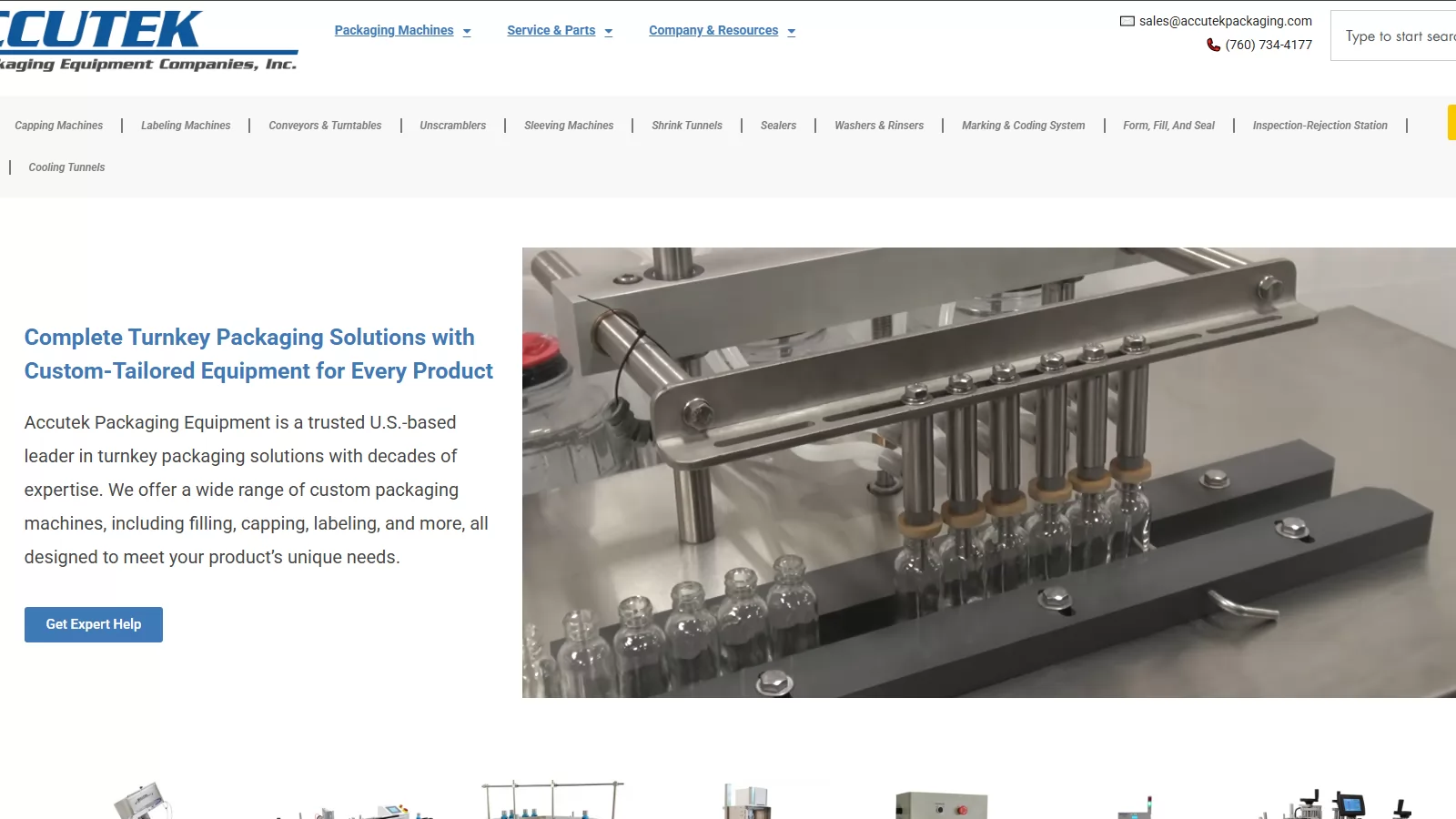Open the Shrink Tunnels page
Viewport: 1456px width, 819px height.
[687, 126]
